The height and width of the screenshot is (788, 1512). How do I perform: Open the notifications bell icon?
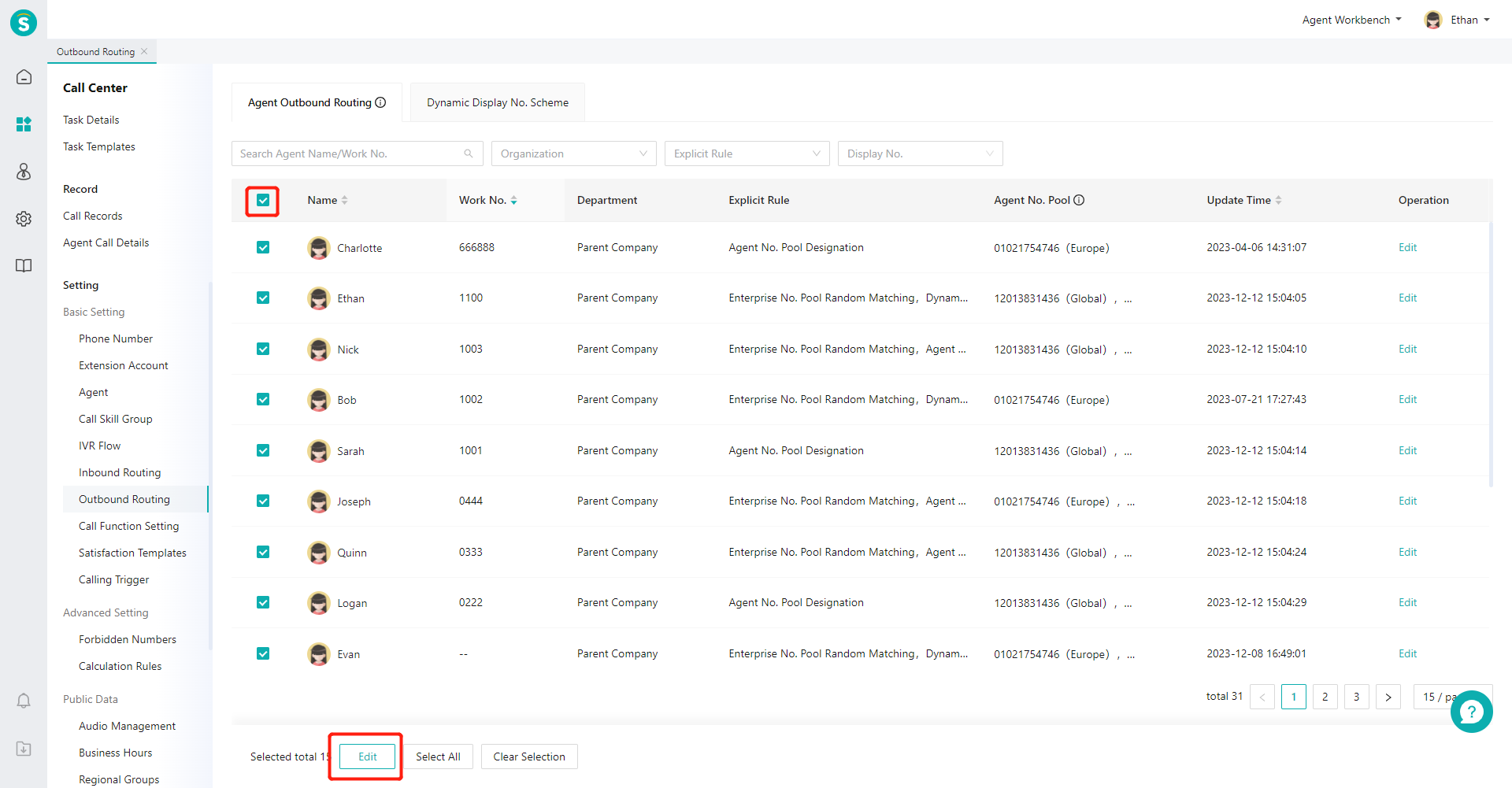point(24,701)
